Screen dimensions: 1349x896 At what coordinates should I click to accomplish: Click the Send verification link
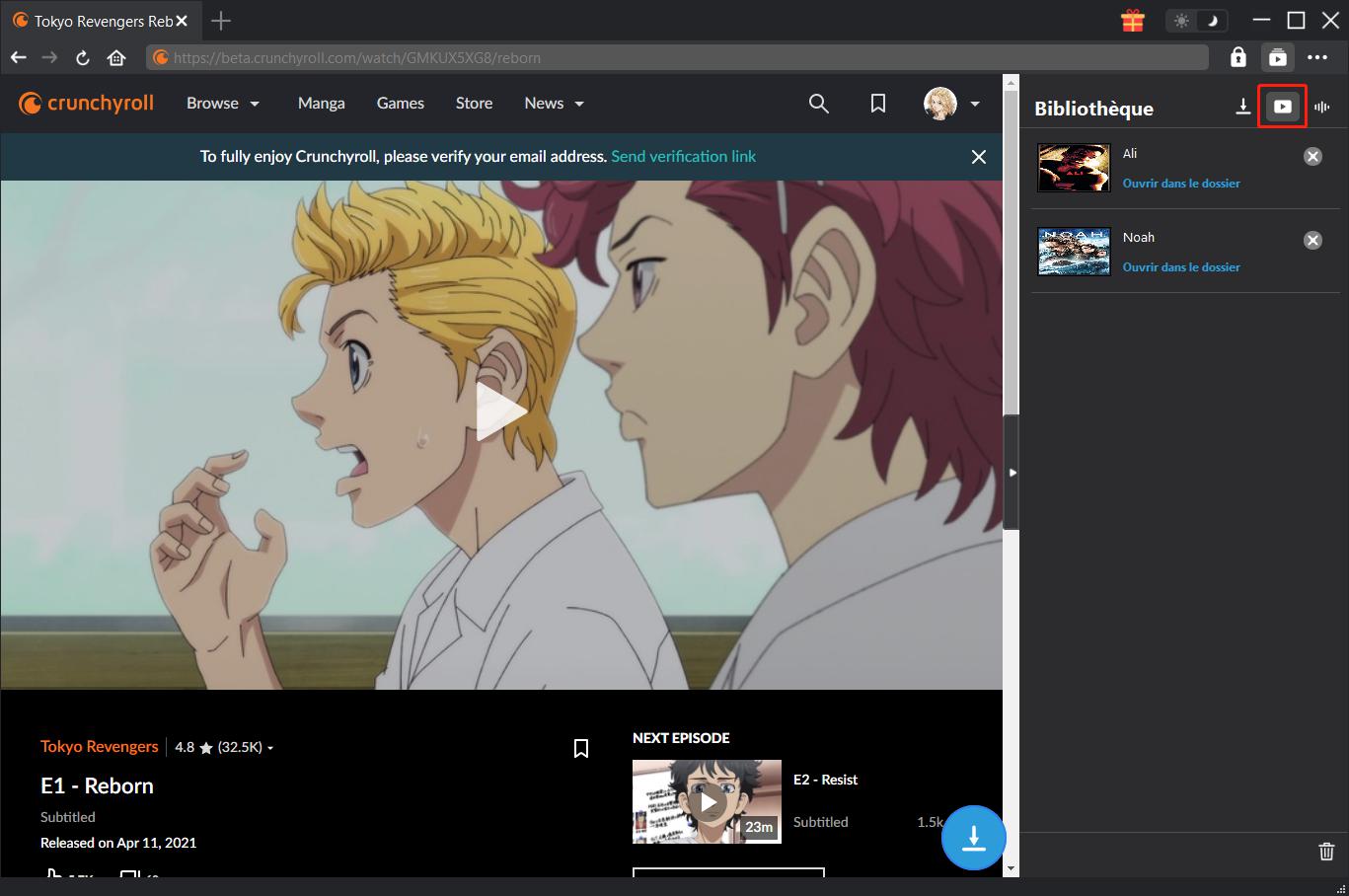683,156
